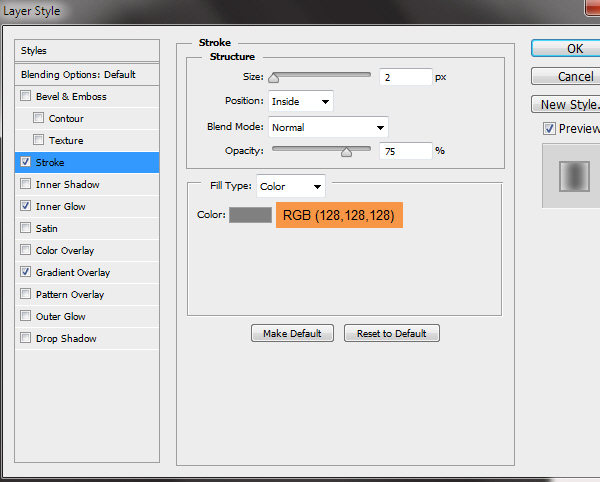Open the Position dropdown set to Inside

300,101
